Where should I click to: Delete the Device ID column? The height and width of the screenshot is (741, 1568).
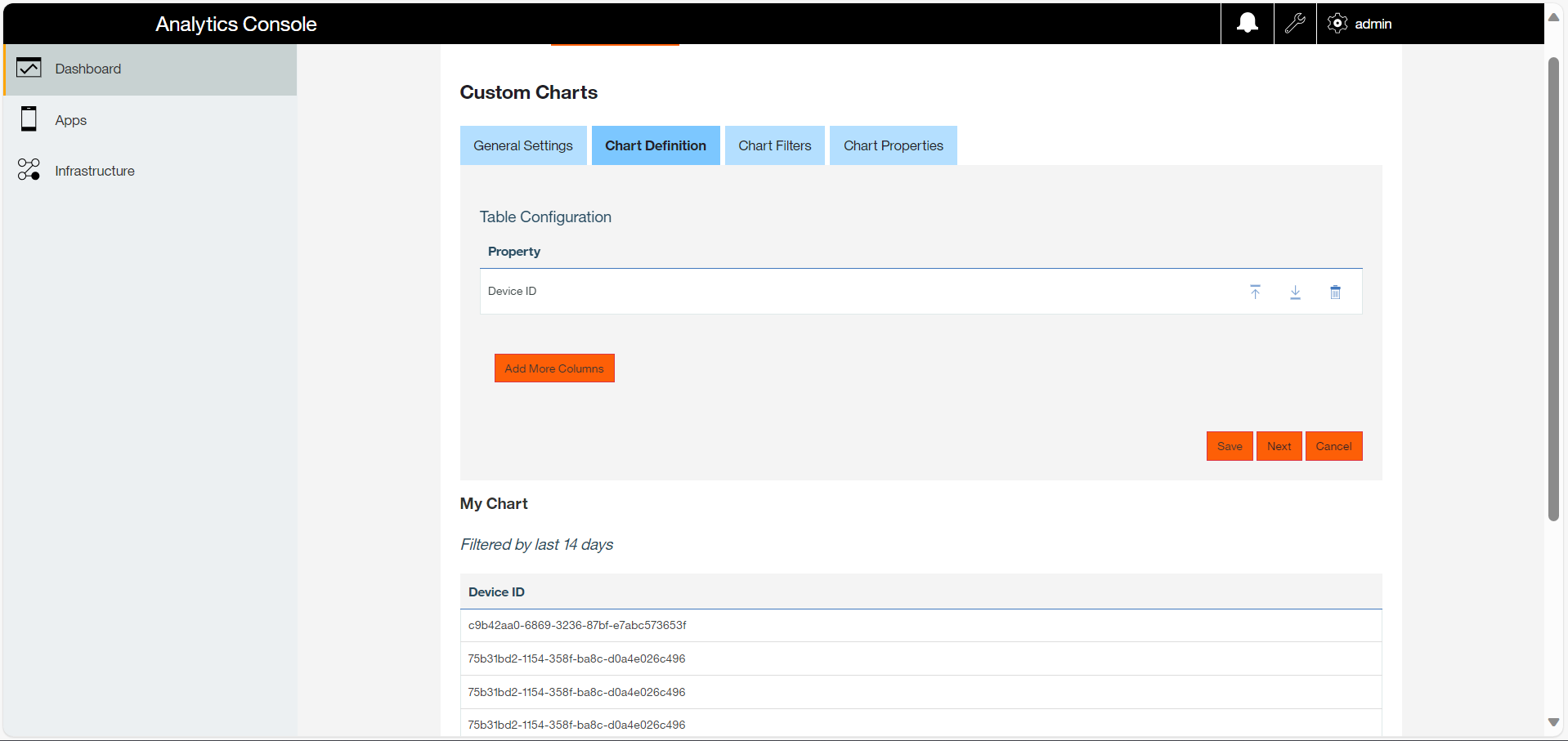point(1335,292)
